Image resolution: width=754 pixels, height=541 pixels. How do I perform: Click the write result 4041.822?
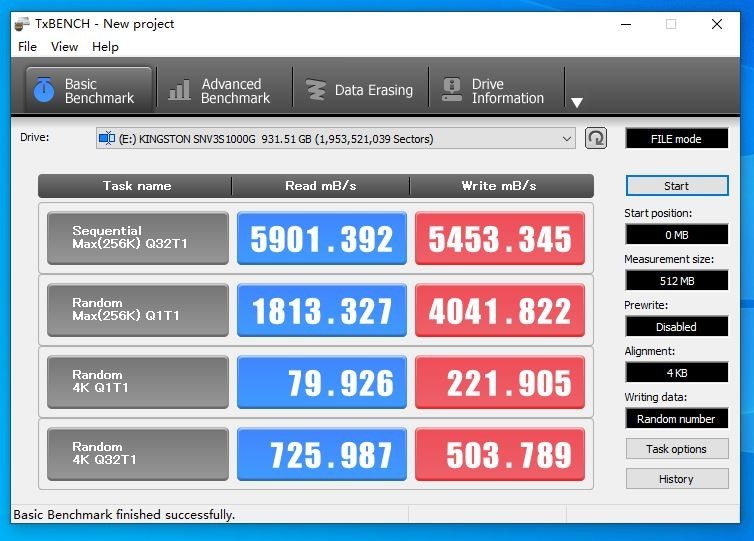point(500,310)
